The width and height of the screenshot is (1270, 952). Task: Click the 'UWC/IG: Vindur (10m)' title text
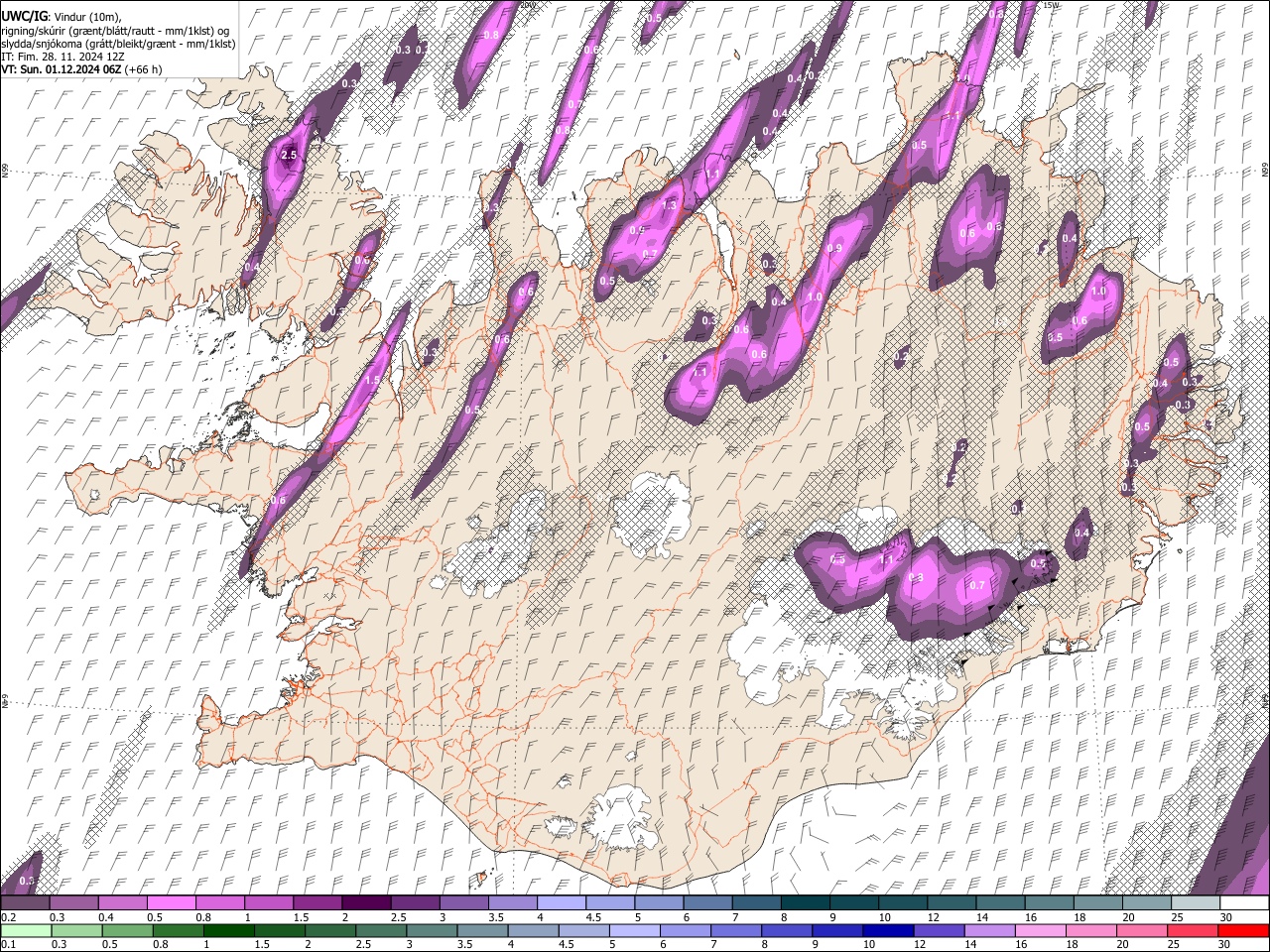pyautogui.click(x=62, y=17)
